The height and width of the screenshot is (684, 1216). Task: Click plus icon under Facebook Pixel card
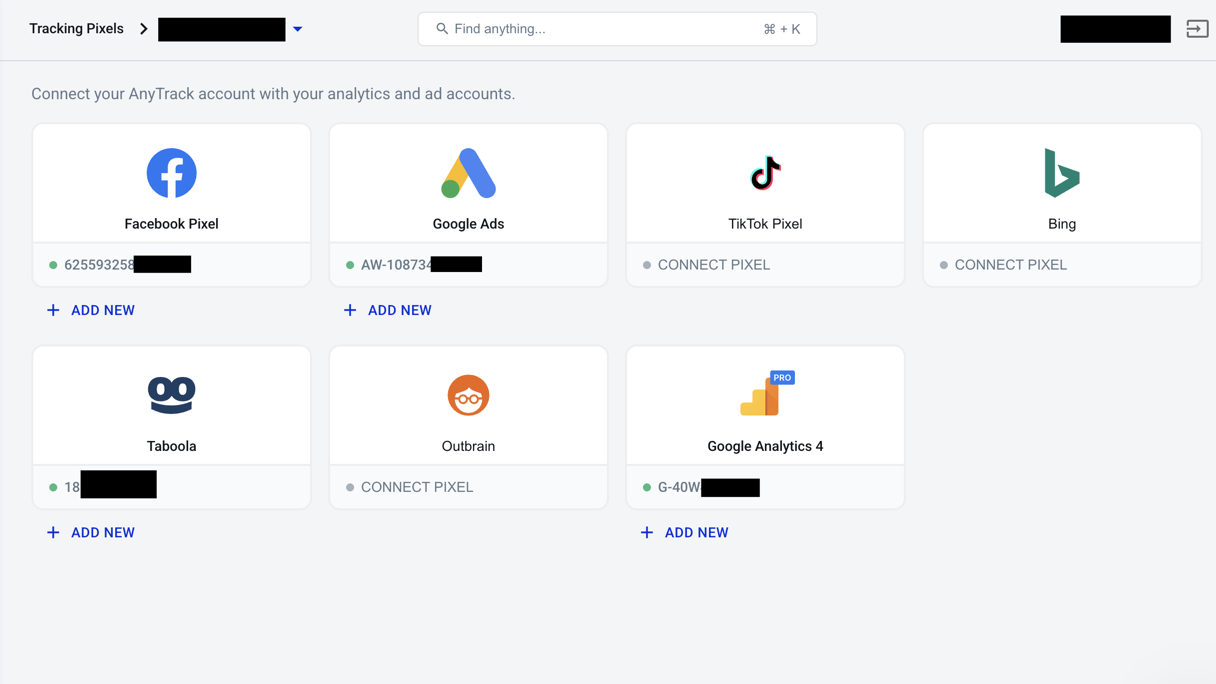[x=53, y=310]
